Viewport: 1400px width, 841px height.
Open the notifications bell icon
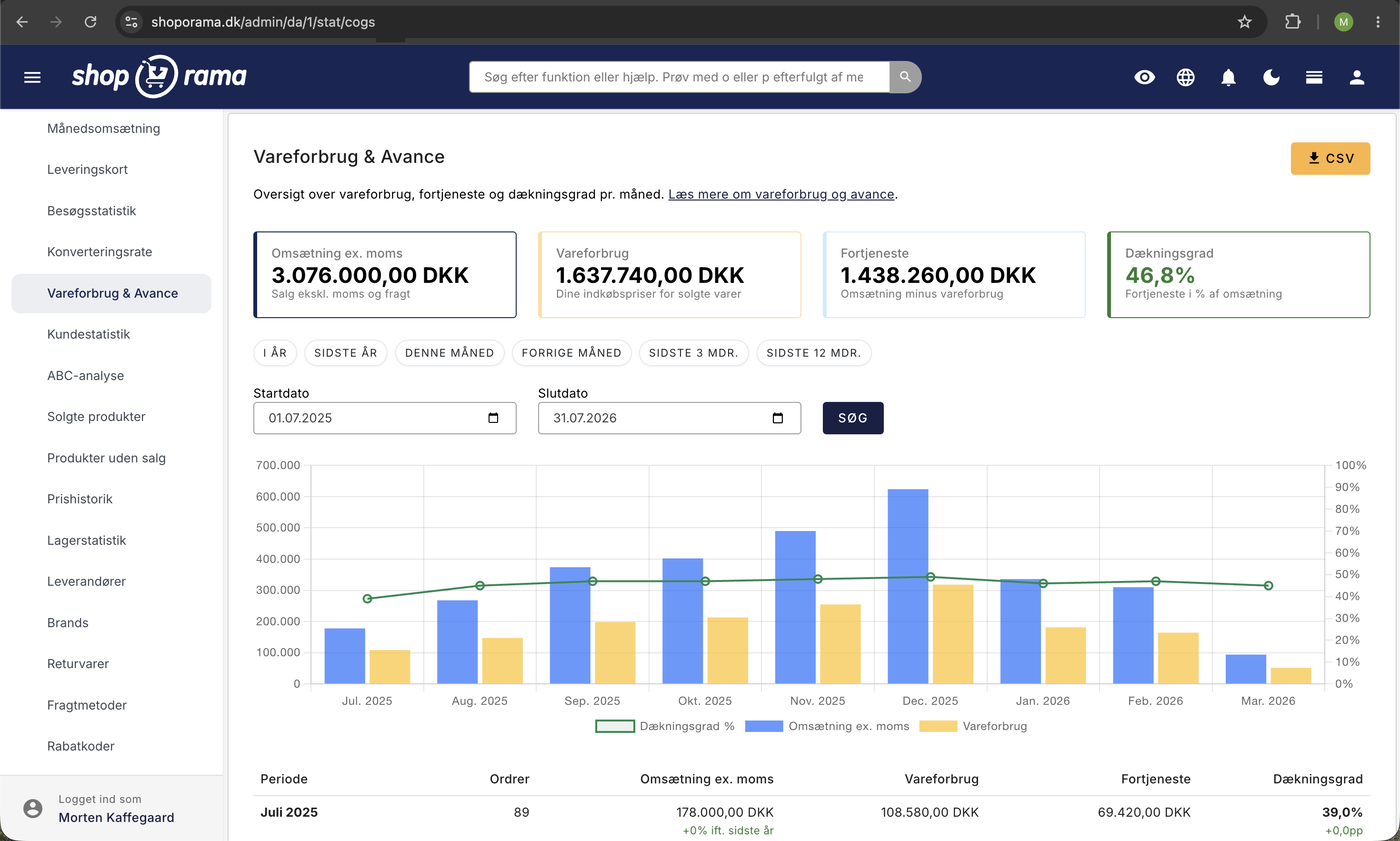coord(1229,77)
